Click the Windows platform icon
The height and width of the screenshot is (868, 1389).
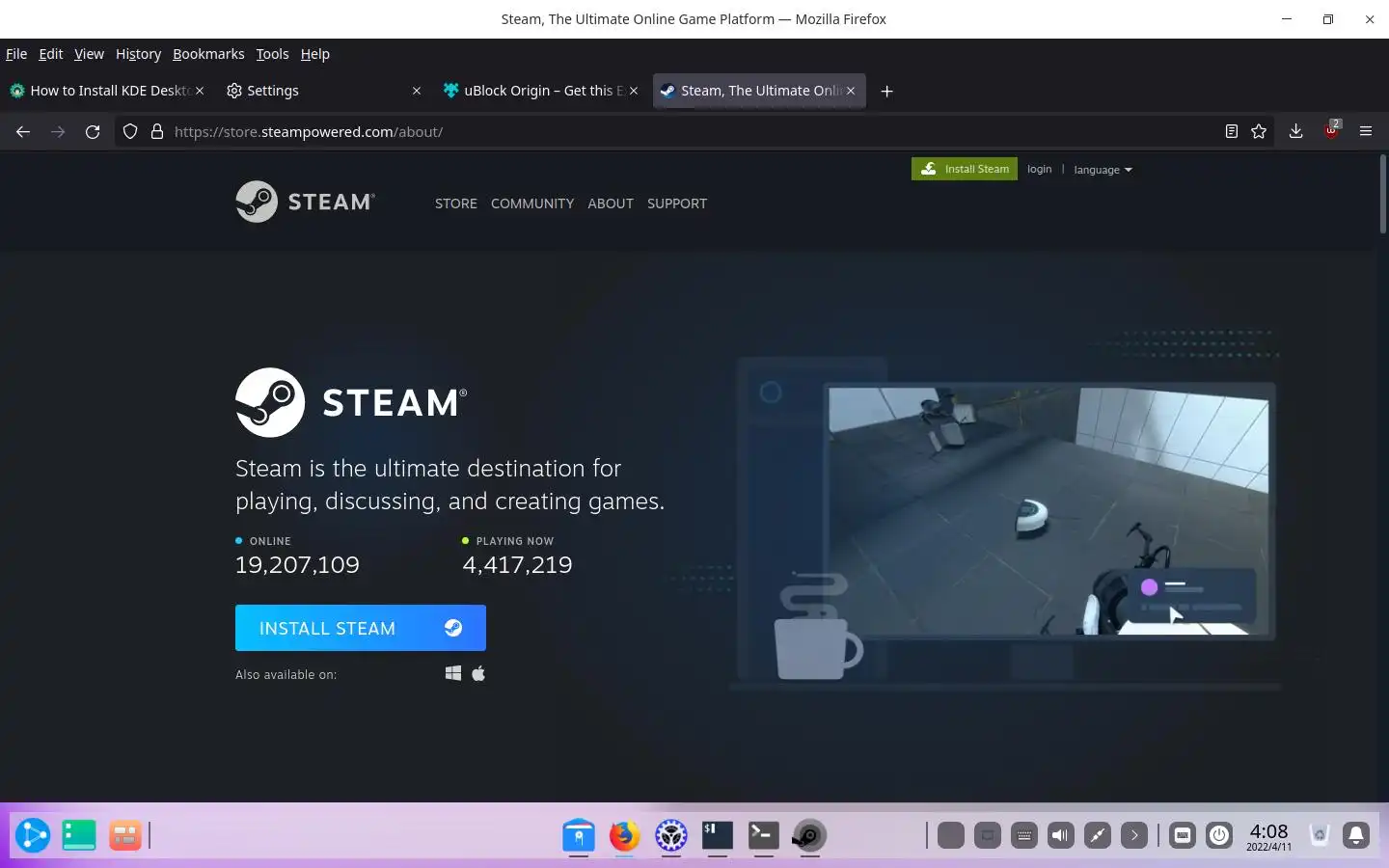click(x=453, y=673)
